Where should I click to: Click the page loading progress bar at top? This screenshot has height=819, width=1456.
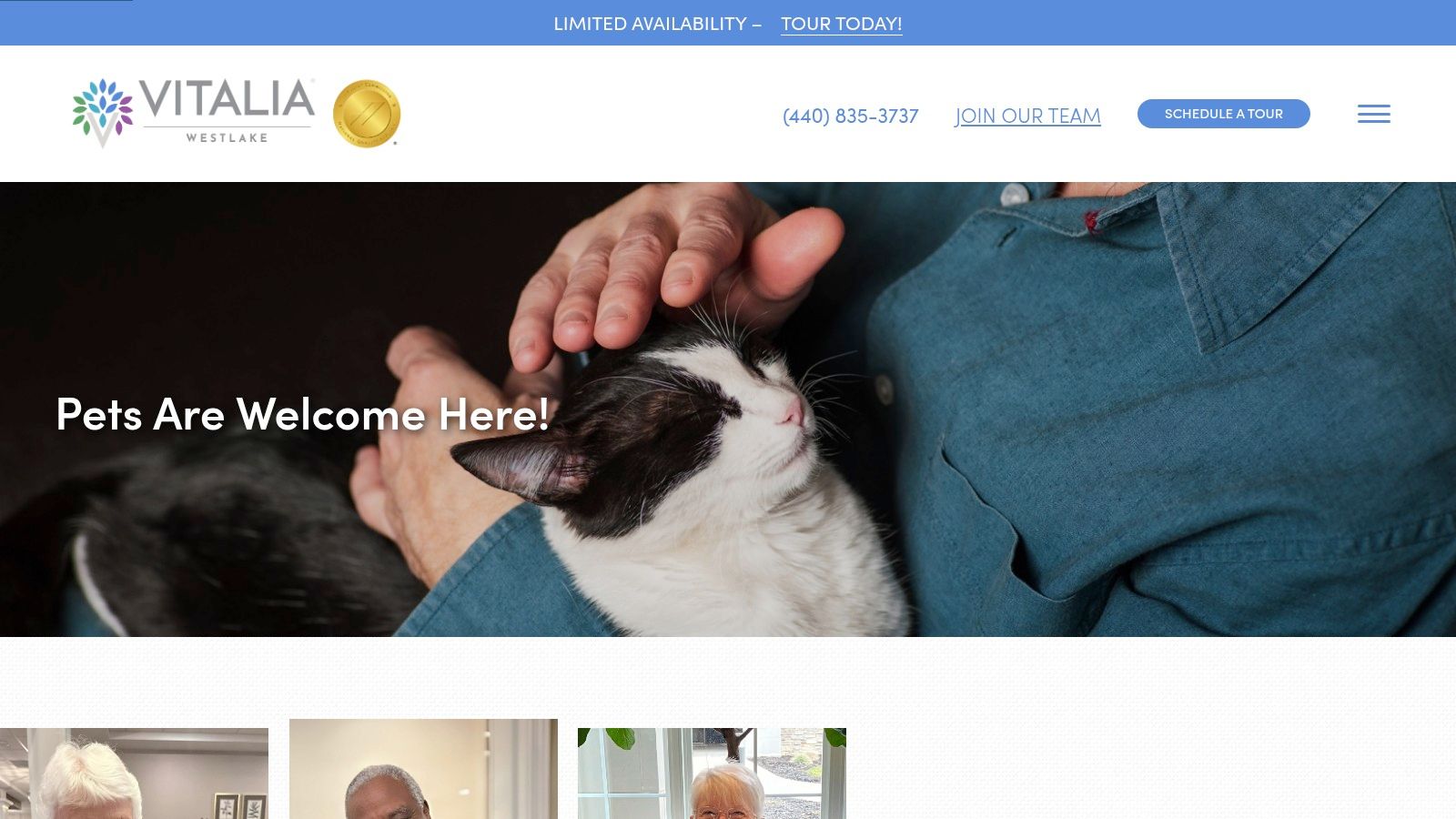[66, 1]
